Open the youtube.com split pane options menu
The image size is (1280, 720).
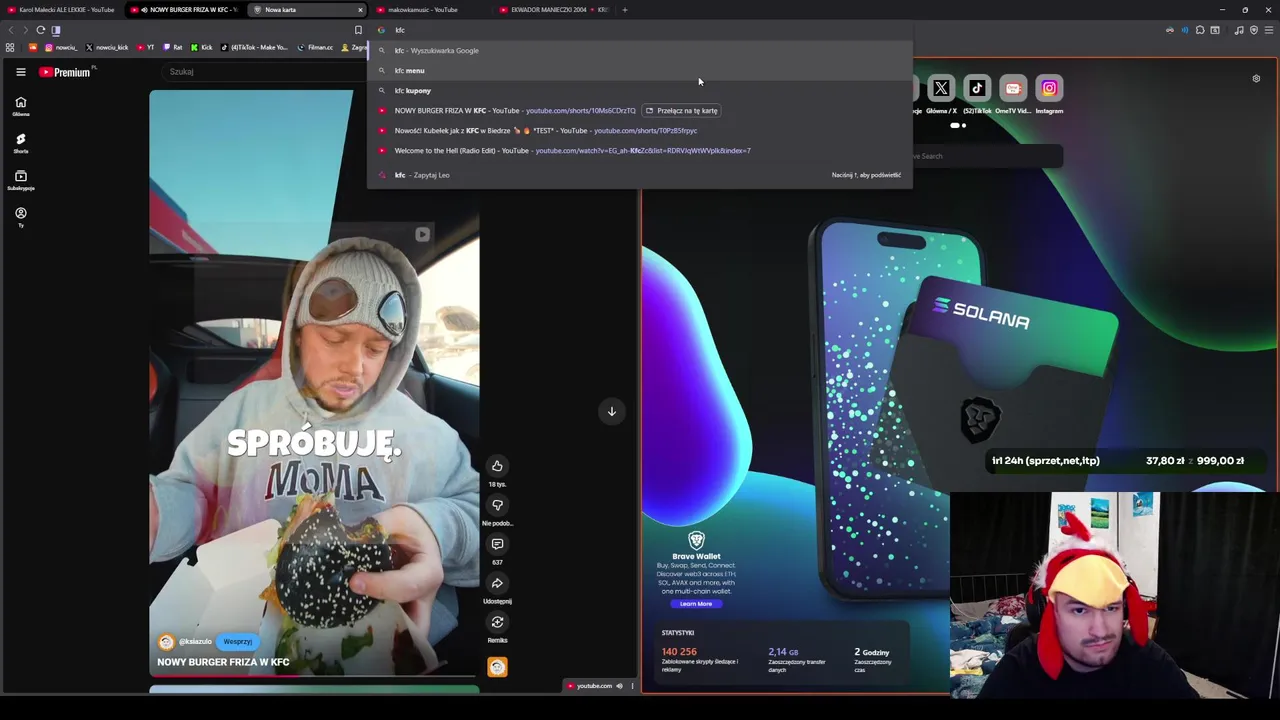(x=632, y=686)
